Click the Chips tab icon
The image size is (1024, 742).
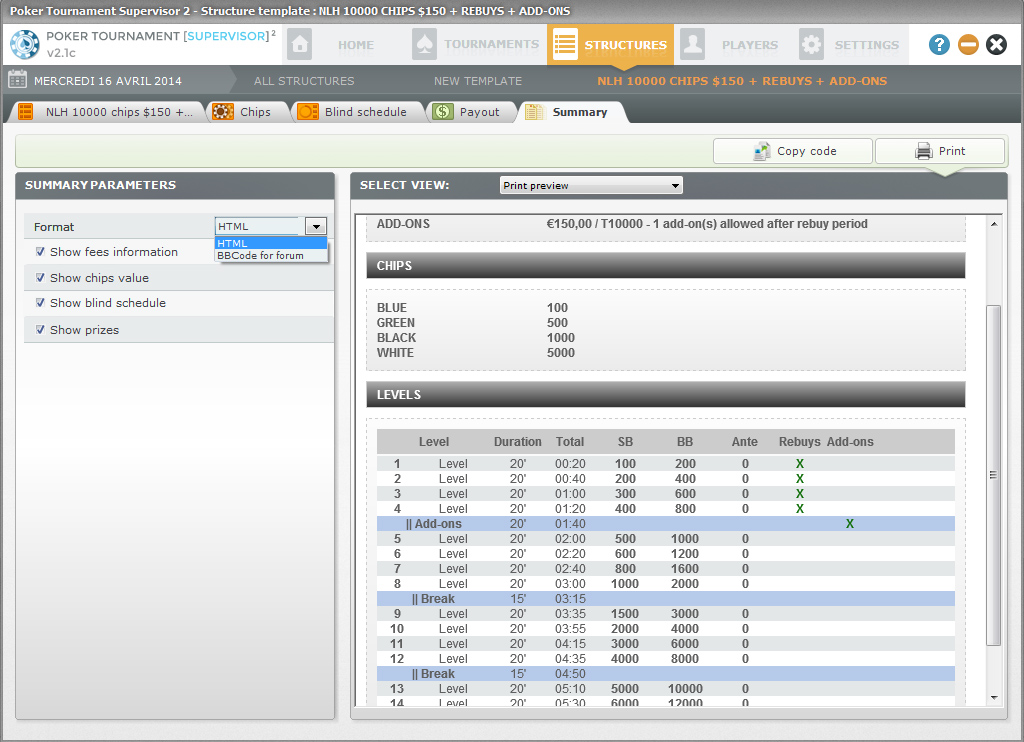coord(223,112)
